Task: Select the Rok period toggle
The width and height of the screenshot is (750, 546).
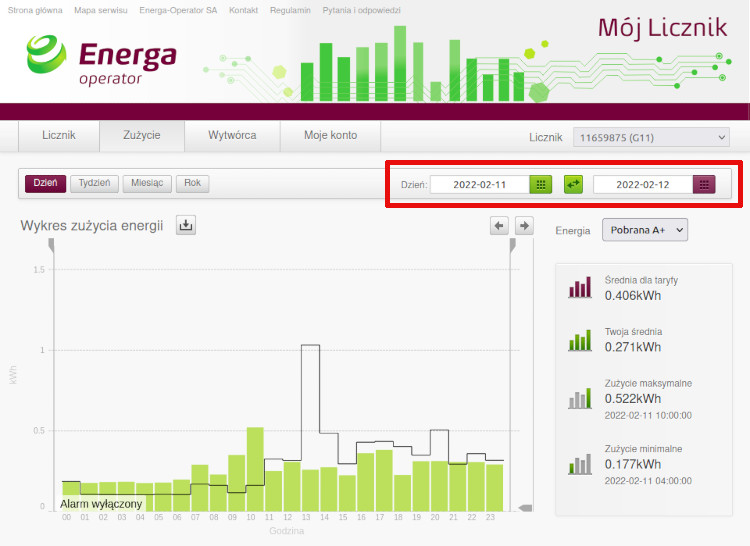Action: [192, 183]
